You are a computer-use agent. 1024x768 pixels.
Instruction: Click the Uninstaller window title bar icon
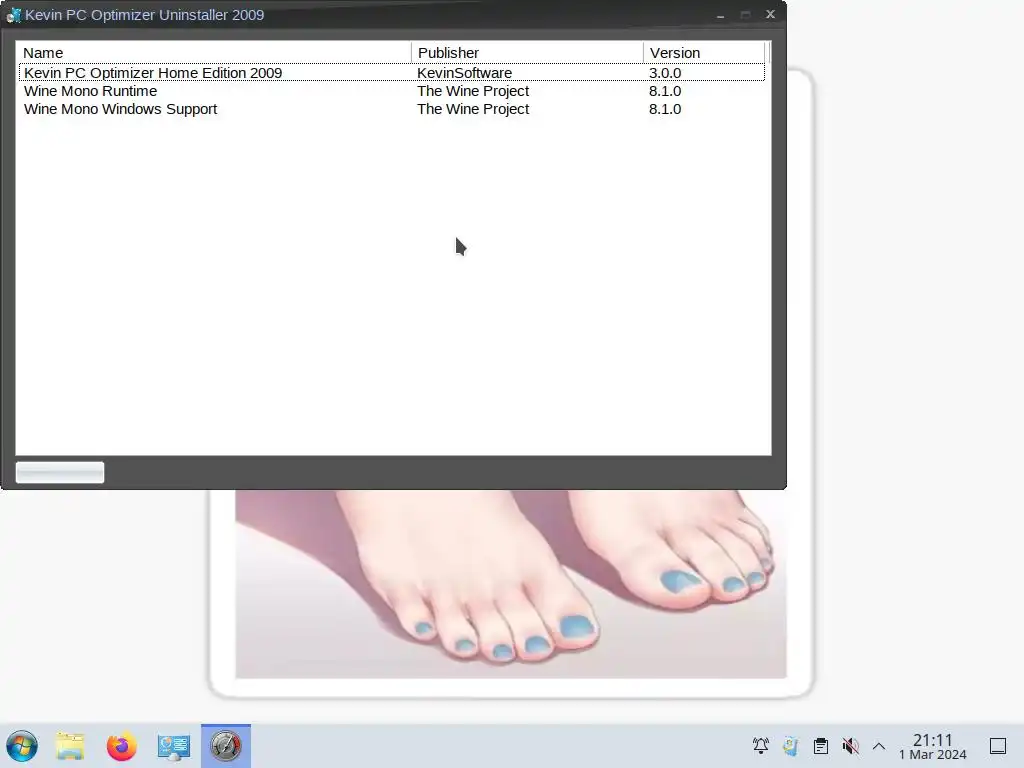point(14,14)
